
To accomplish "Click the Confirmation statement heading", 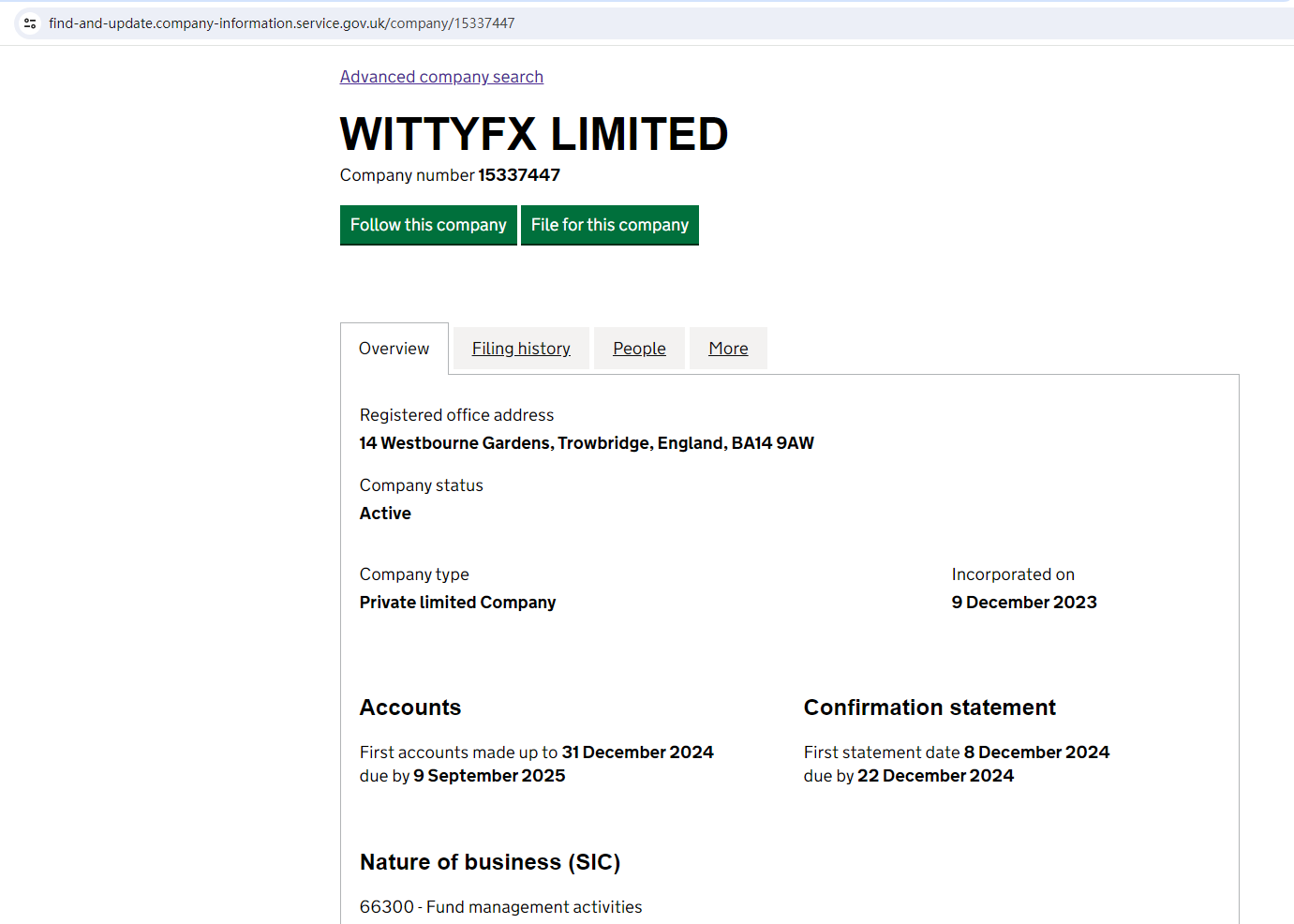I will point(930,708).
